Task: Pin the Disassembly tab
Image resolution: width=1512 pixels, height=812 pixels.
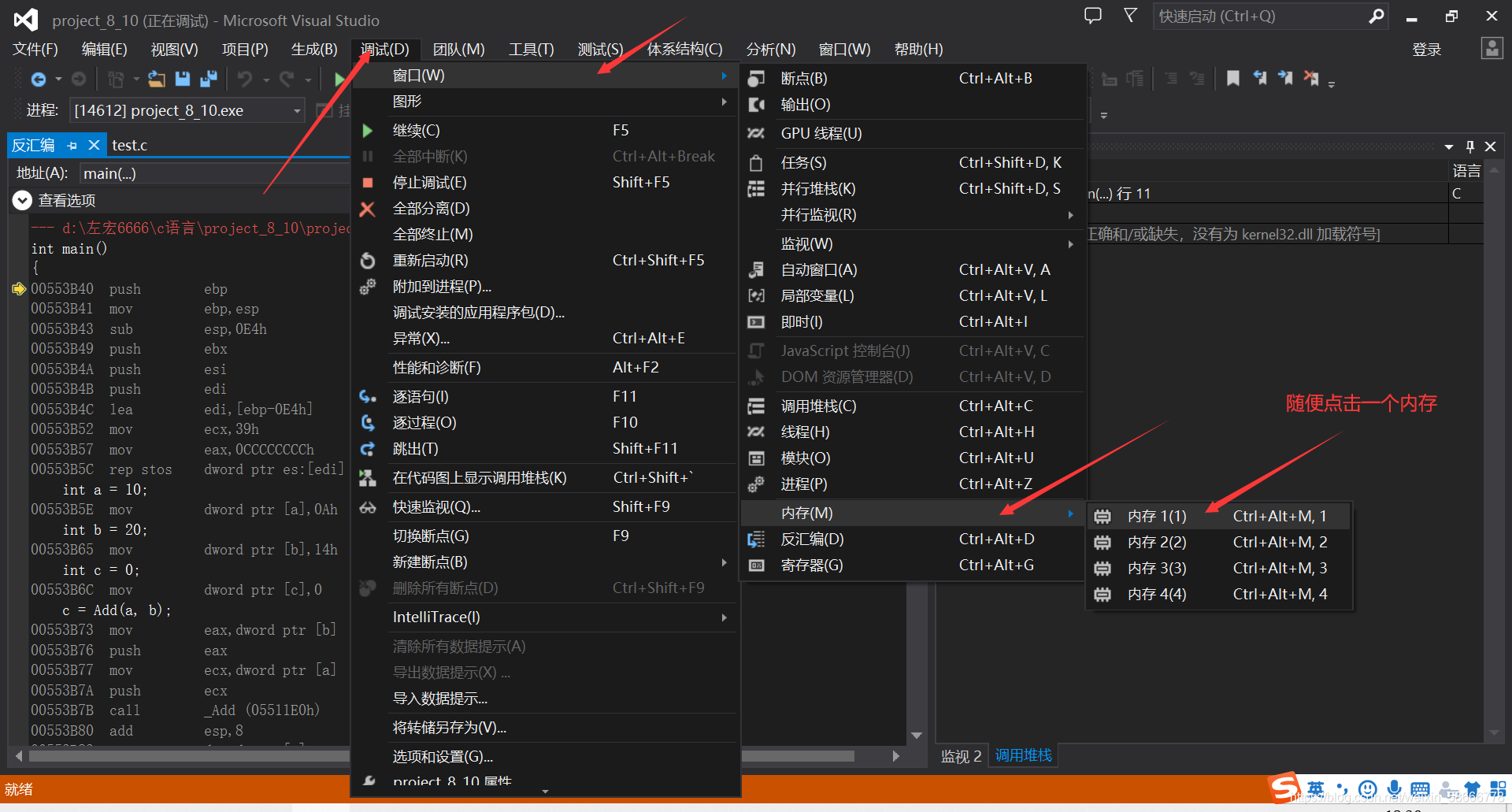Action: [72, 145]
